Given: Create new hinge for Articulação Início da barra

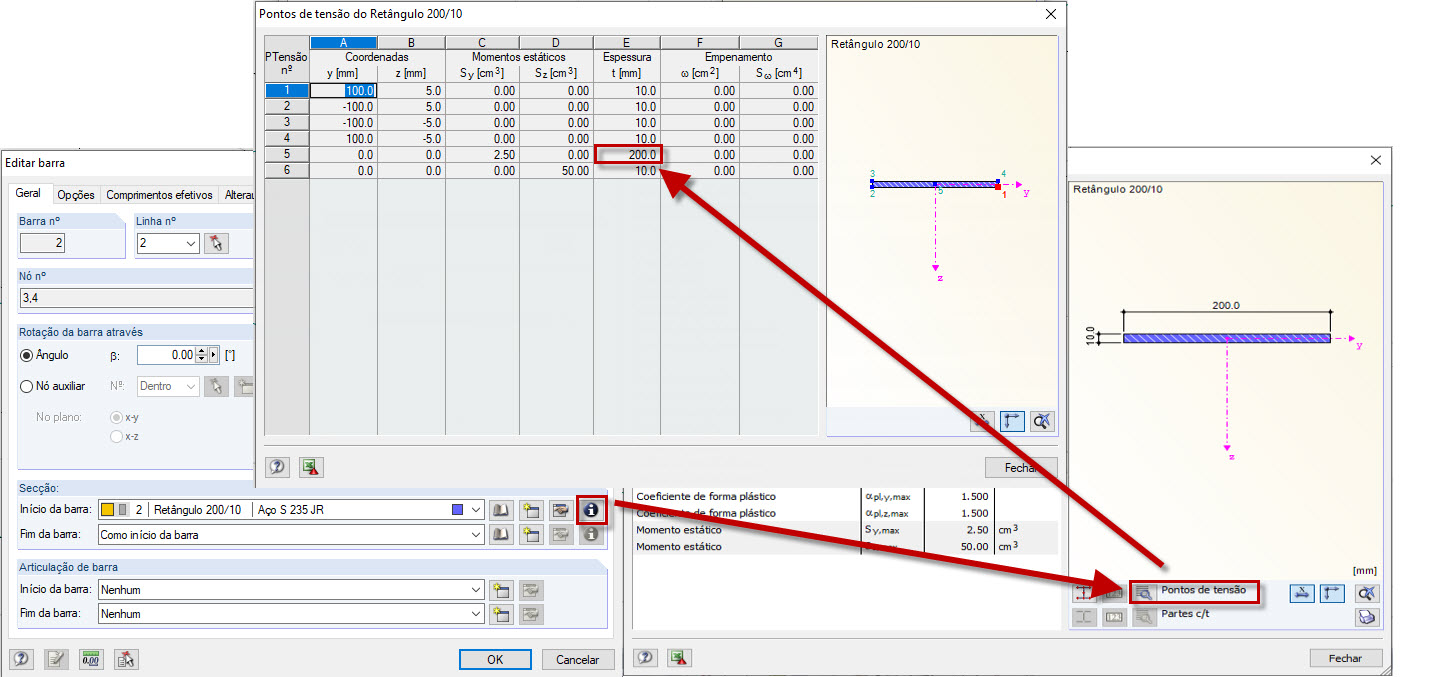Looking at the screenshot, I should pyautogui.click(x=502, y=590).
